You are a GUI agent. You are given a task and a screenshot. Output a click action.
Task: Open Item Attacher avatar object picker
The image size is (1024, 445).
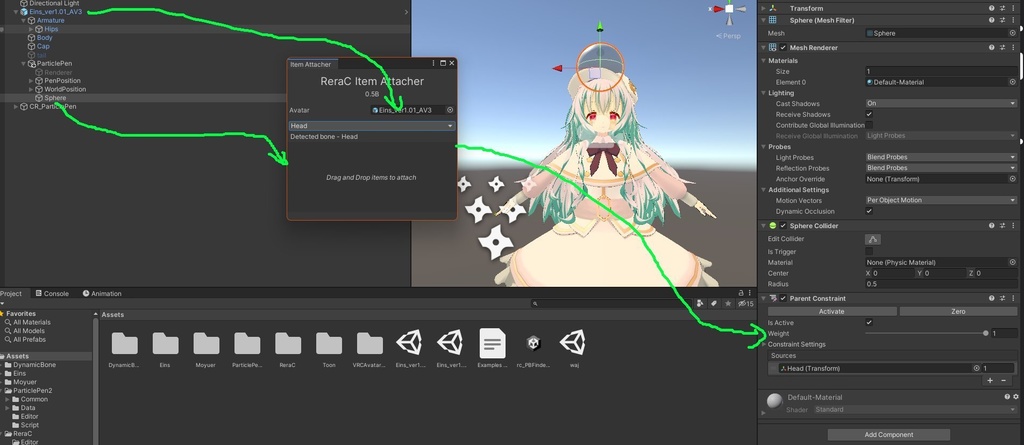[x=450, y=110]
